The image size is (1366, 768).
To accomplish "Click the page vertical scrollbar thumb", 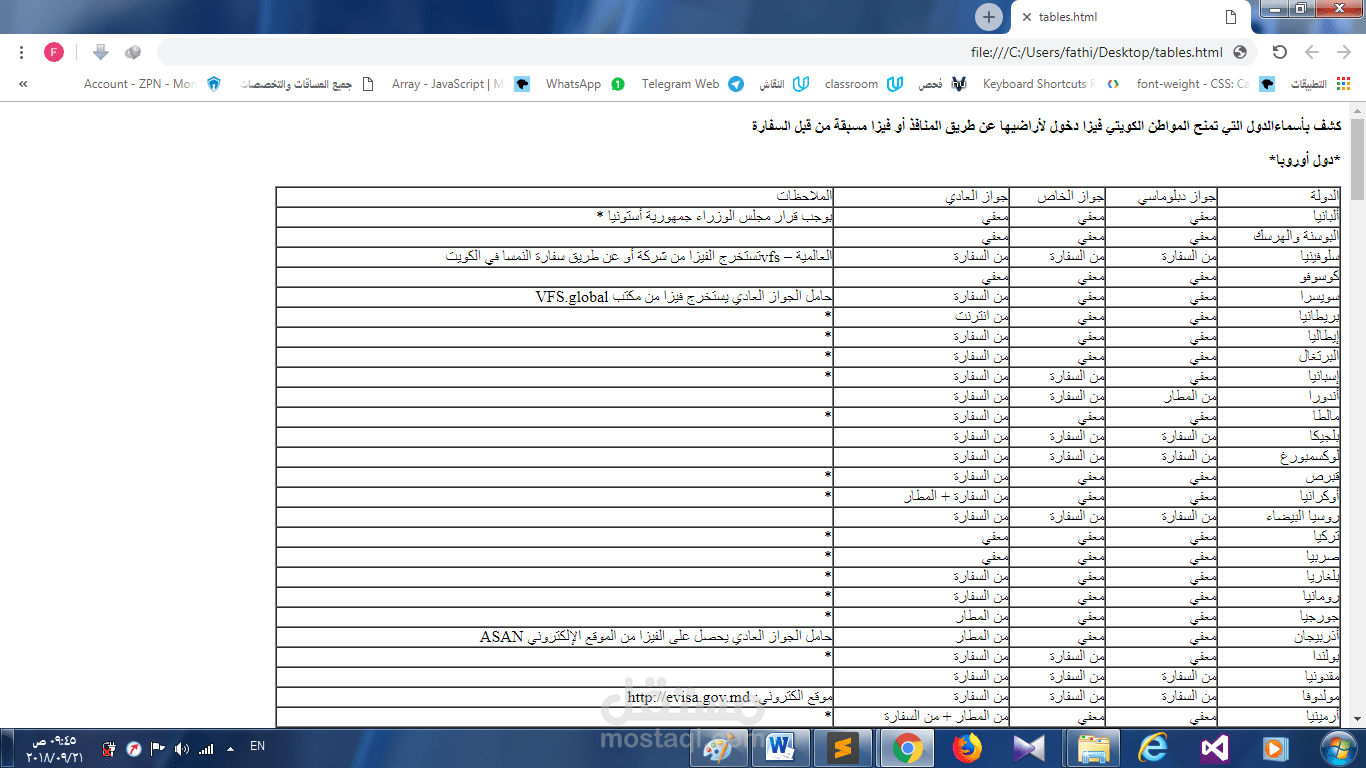I will coord(1357,158).
